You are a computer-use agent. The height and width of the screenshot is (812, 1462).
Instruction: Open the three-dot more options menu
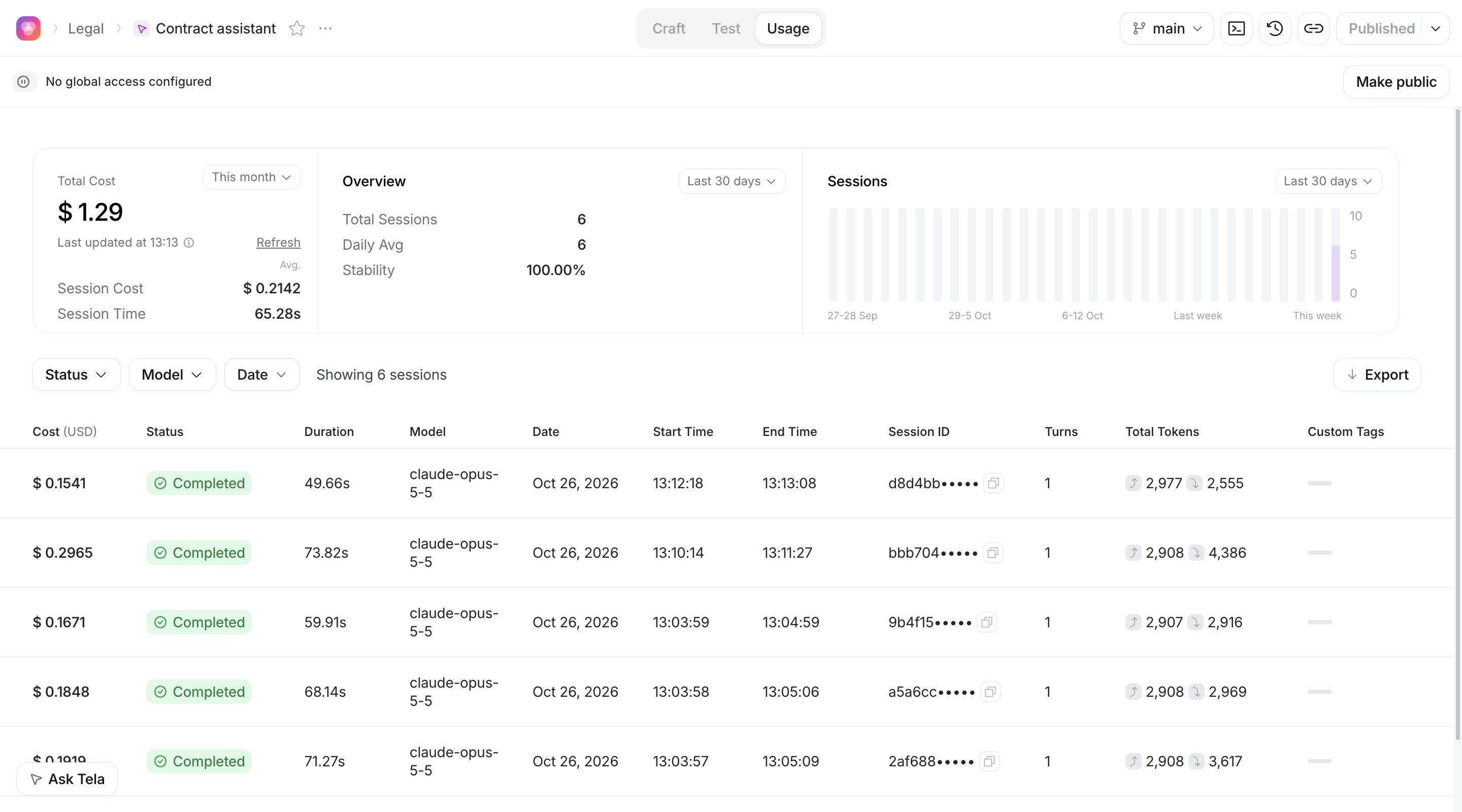[x=325, y=28]
